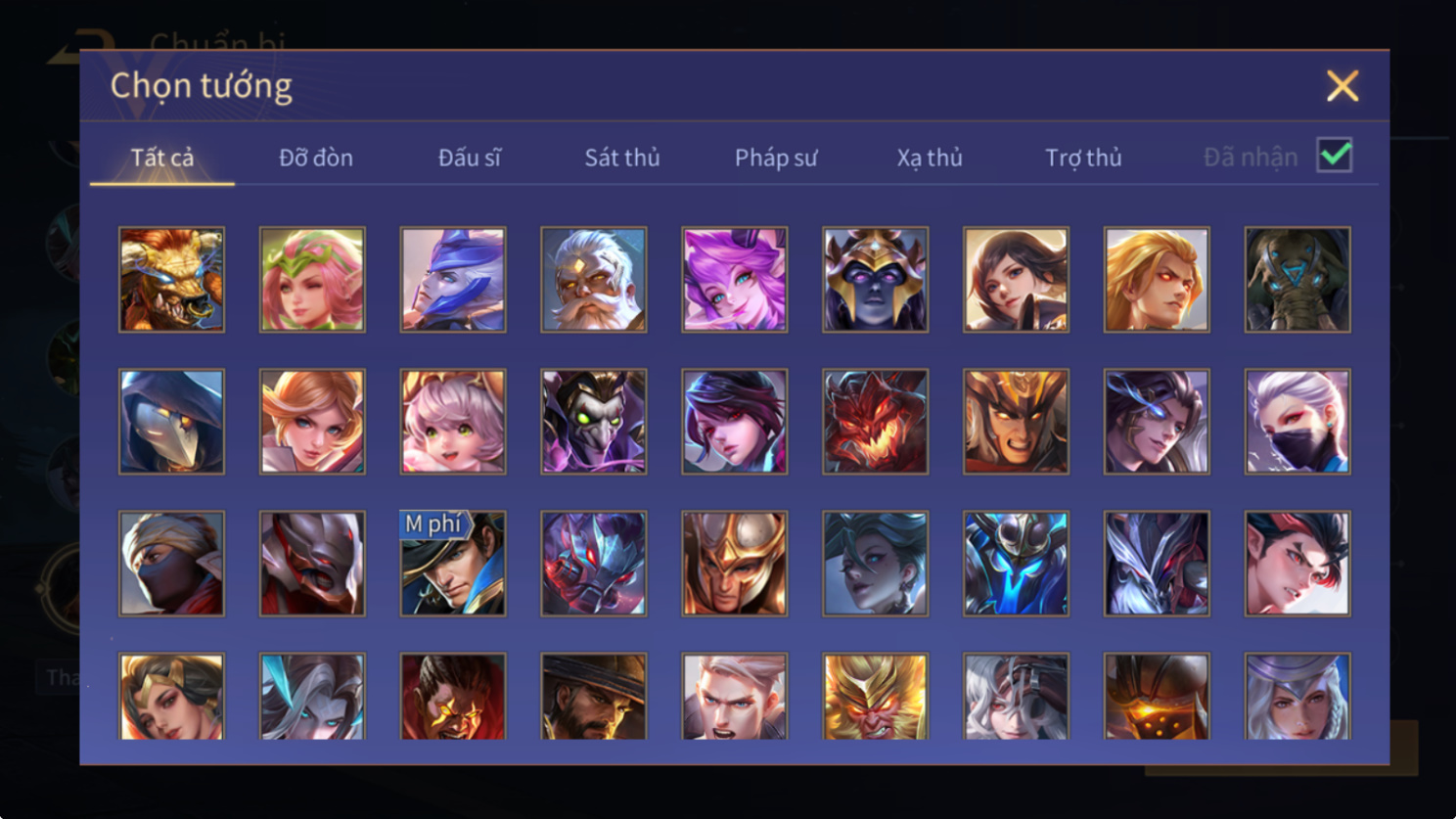Select the lion beast hero portrait

click(171, 280)
